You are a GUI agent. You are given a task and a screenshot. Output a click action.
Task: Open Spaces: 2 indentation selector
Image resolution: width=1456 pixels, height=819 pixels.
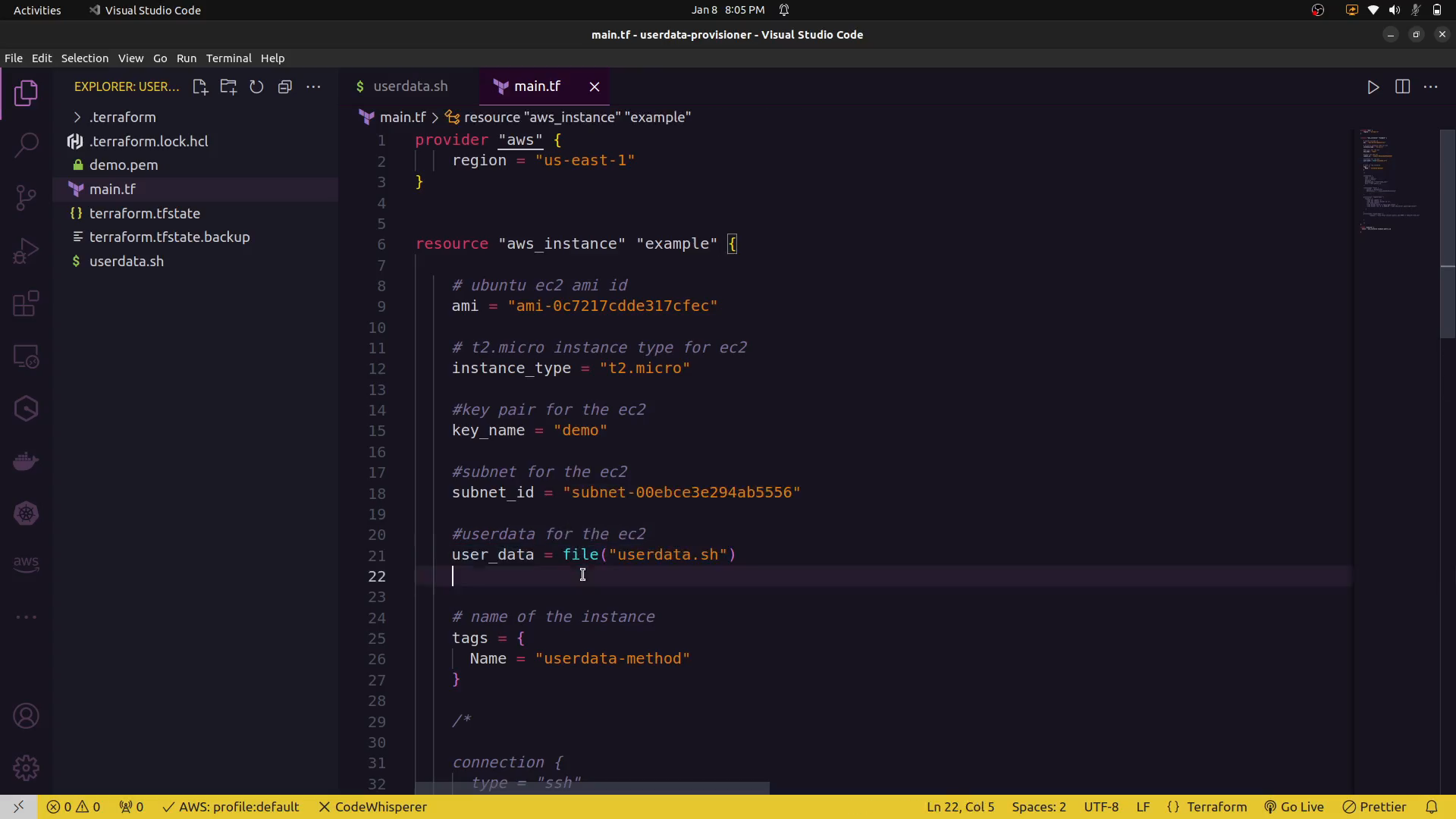coord(1038,807)
